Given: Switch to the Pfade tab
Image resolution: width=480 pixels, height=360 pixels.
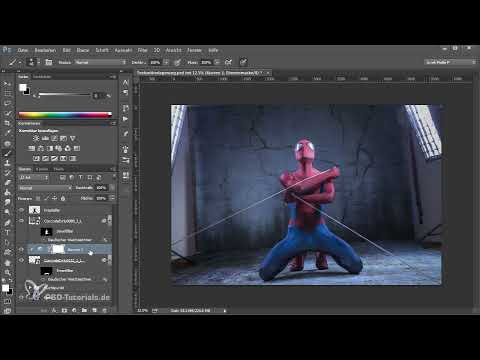Looking at the screenshot, I should coord(59,169).
